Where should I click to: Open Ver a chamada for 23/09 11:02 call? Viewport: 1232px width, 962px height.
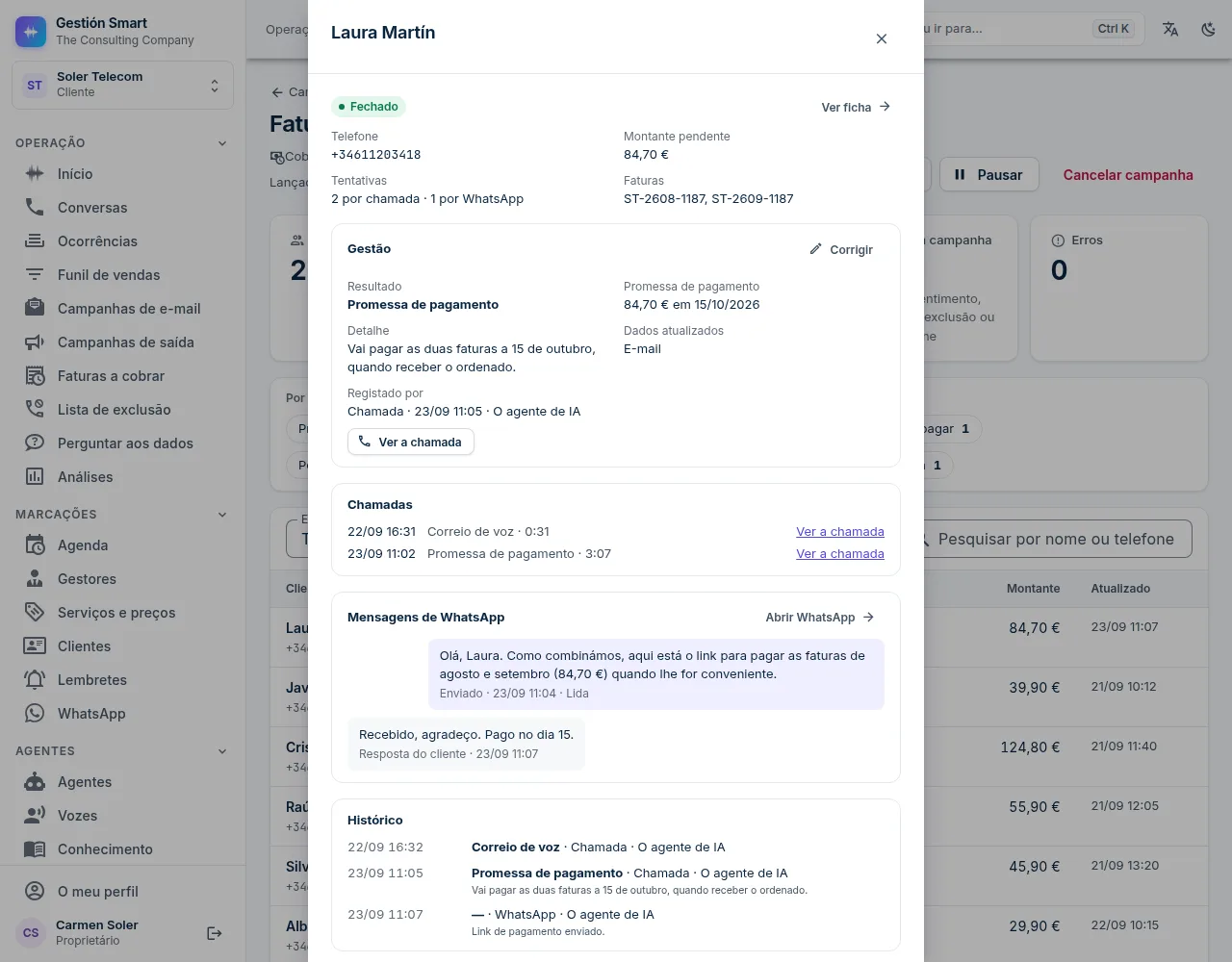click(x=840, y=554)
